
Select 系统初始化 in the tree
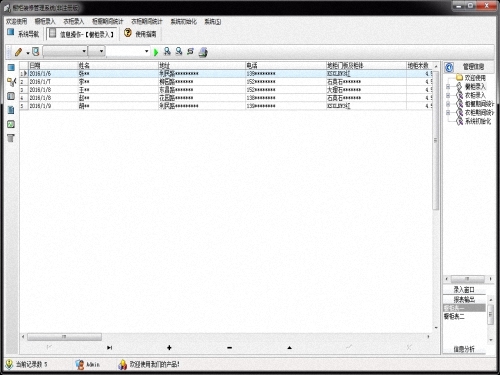(478, 121)
